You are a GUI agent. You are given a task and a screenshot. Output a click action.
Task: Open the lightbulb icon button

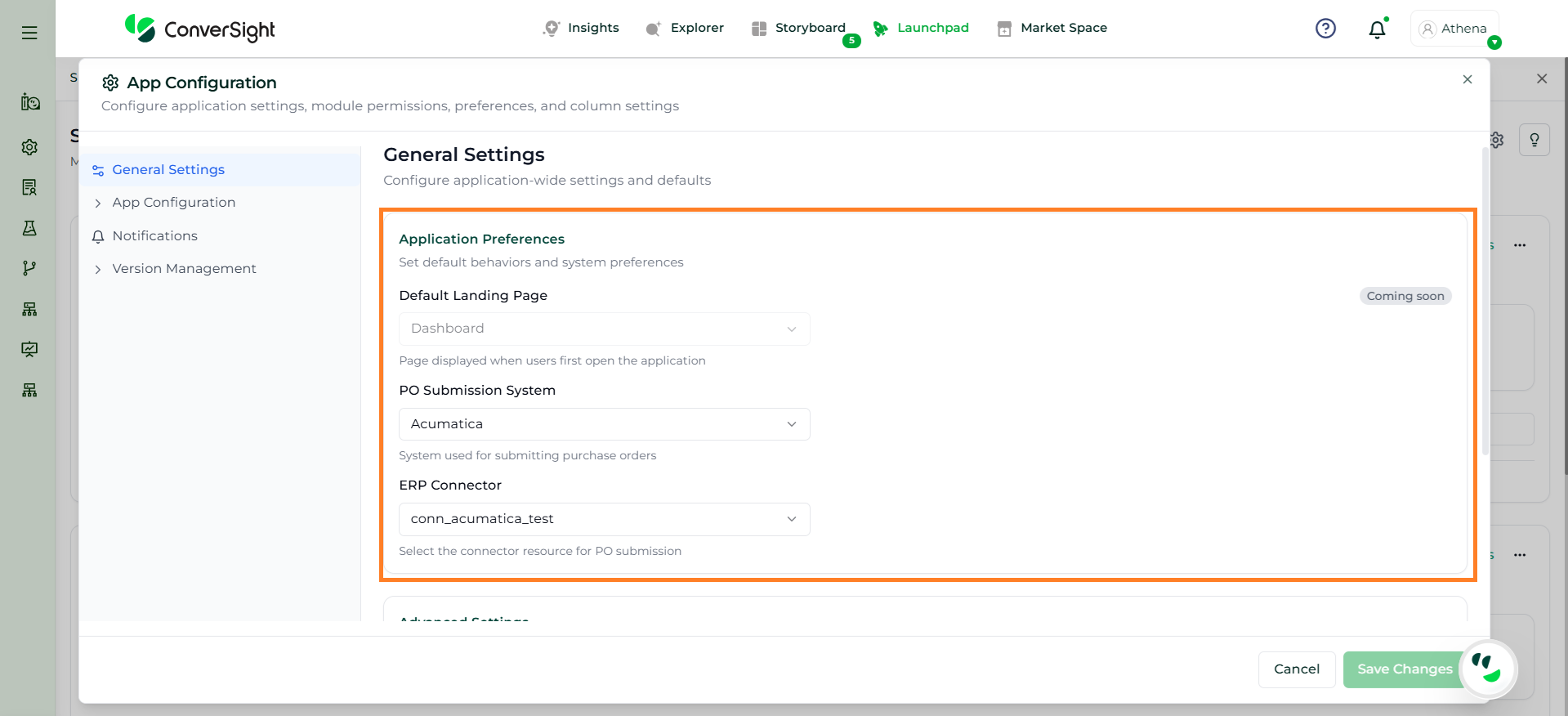click(x=1534, y=140)
